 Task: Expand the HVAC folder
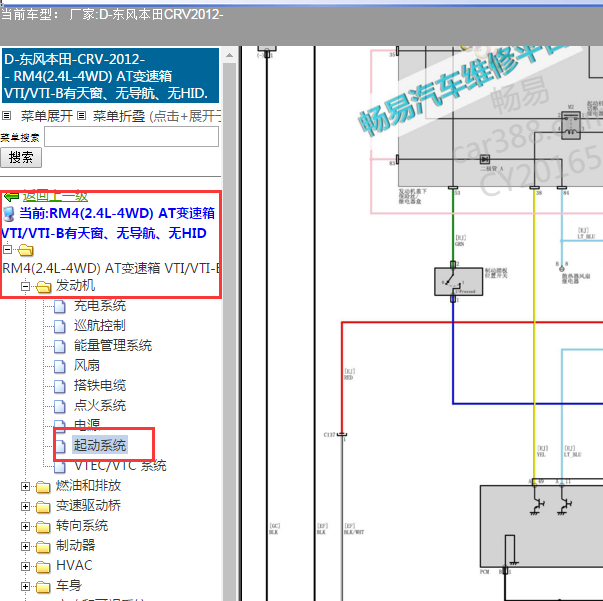[x=25, y=566]
